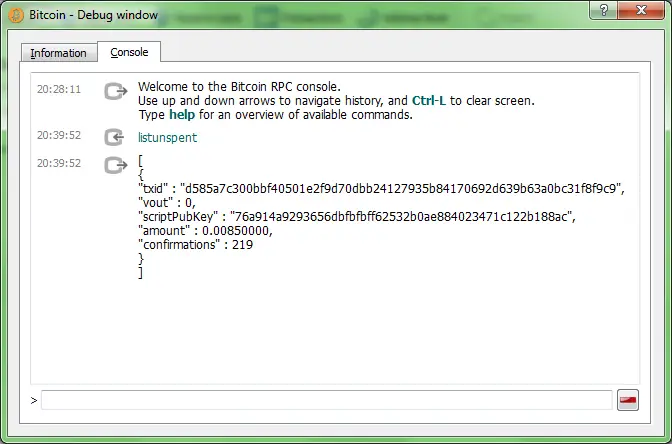672x444 pixels.
Task: Click the command input field
Action: tap(327, 400)
